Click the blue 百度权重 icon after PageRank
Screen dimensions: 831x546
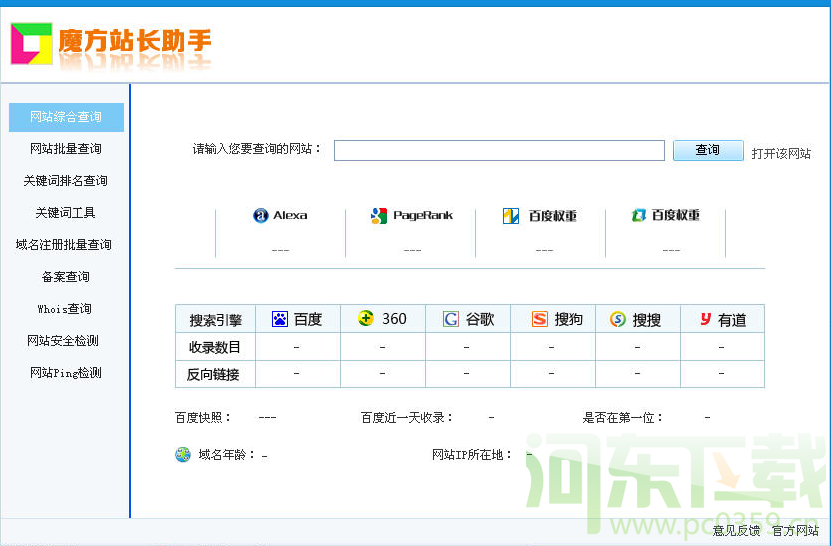pyautogui.click(x=511, y=216)
